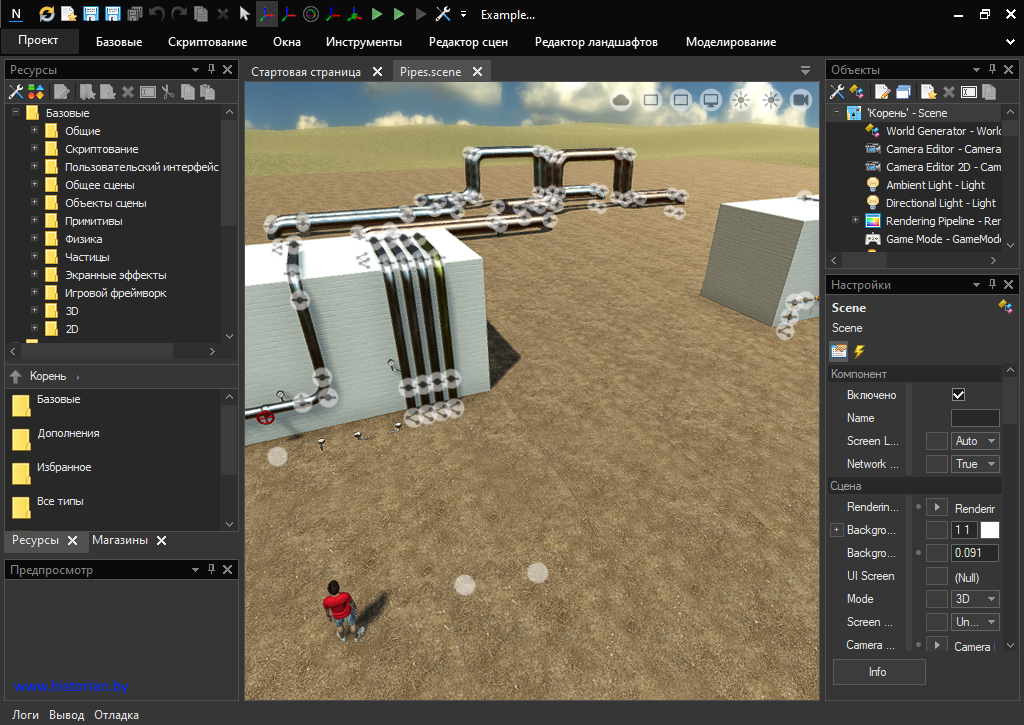Click the Undo arrow in the toolbar
The height and width of the screenshot is (725, 1024).
tap(157, 15)
